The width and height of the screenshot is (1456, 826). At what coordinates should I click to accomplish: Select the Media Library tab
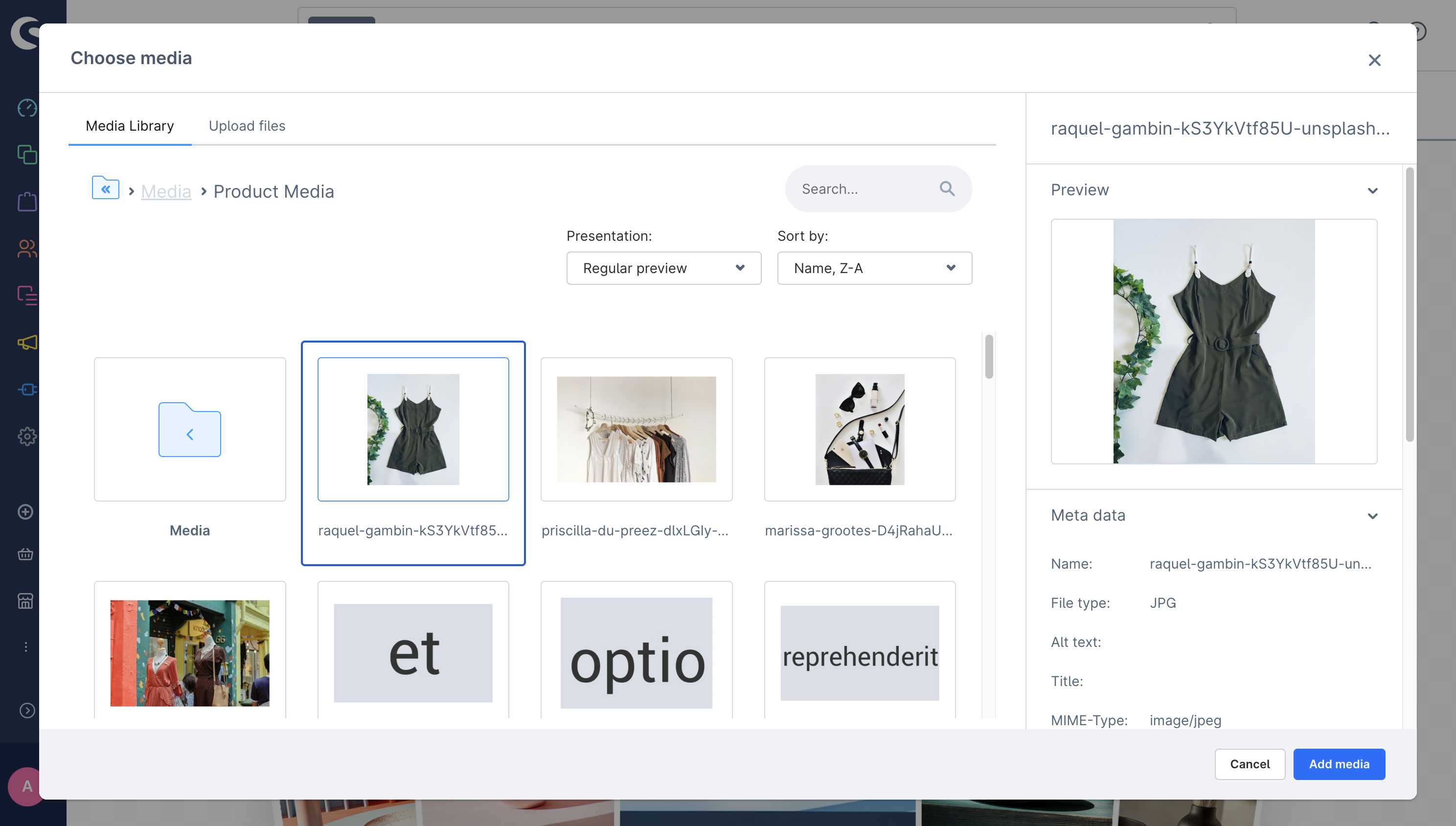pos(129,126)
